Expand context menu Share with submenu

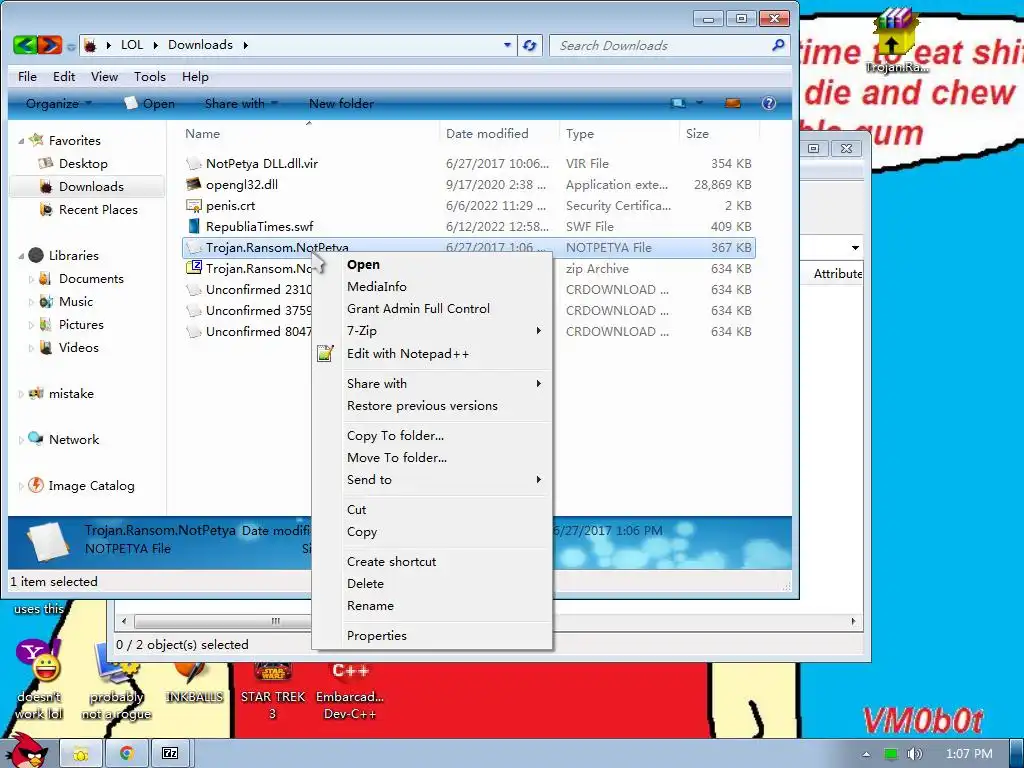coord(431,383)
